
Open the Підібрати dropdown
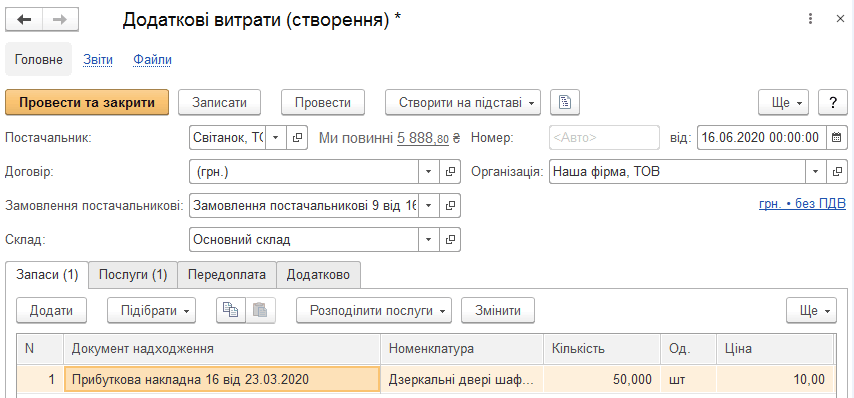(151, 310)
